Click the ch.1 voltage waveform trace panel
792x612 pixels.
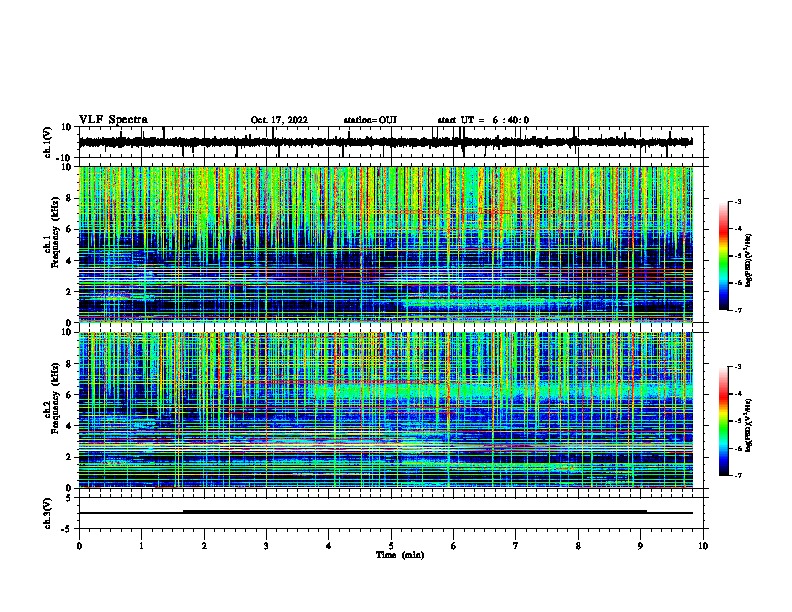(x=390, y=142)
